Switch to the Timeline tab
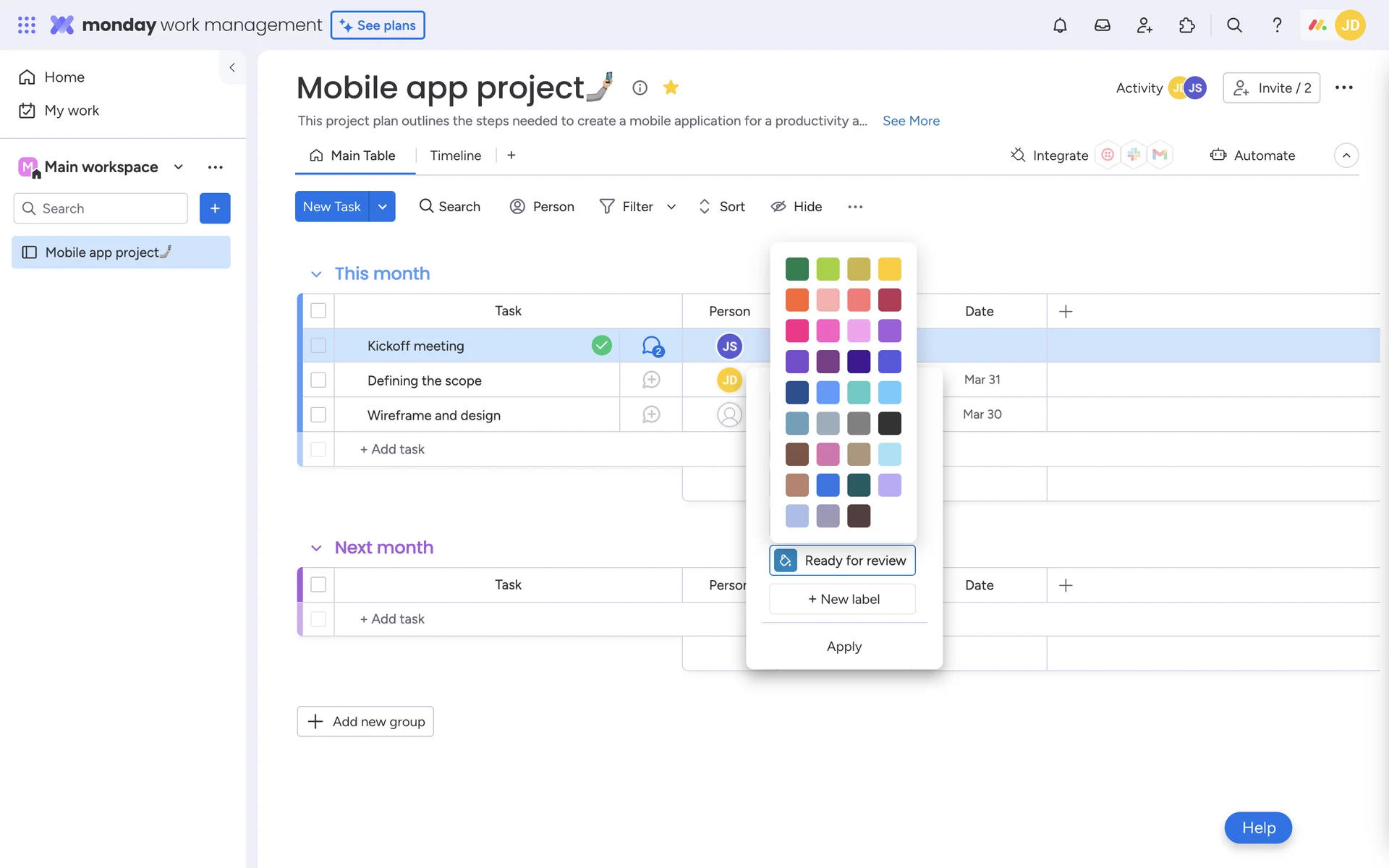Viewport: 1389px width, 868px height. tap(455, 156)
